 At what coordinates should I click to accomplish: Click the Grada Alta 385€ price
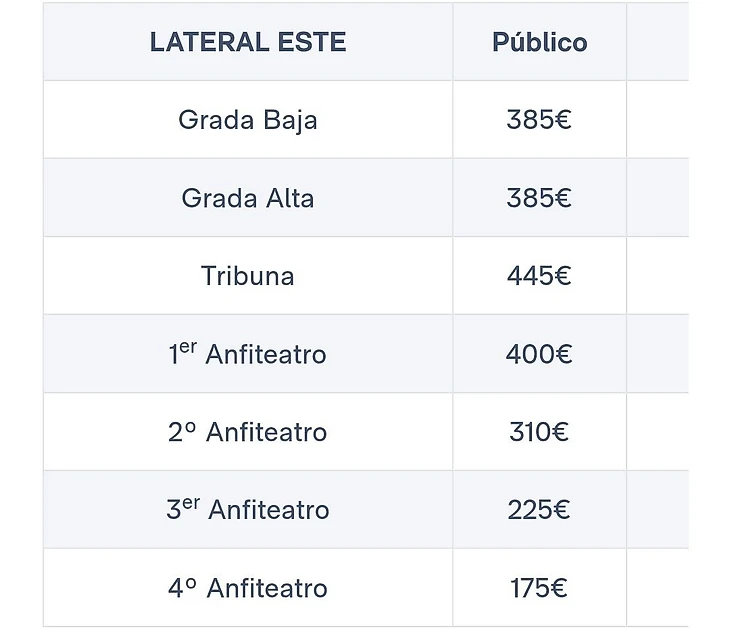(x=539, y=198)
